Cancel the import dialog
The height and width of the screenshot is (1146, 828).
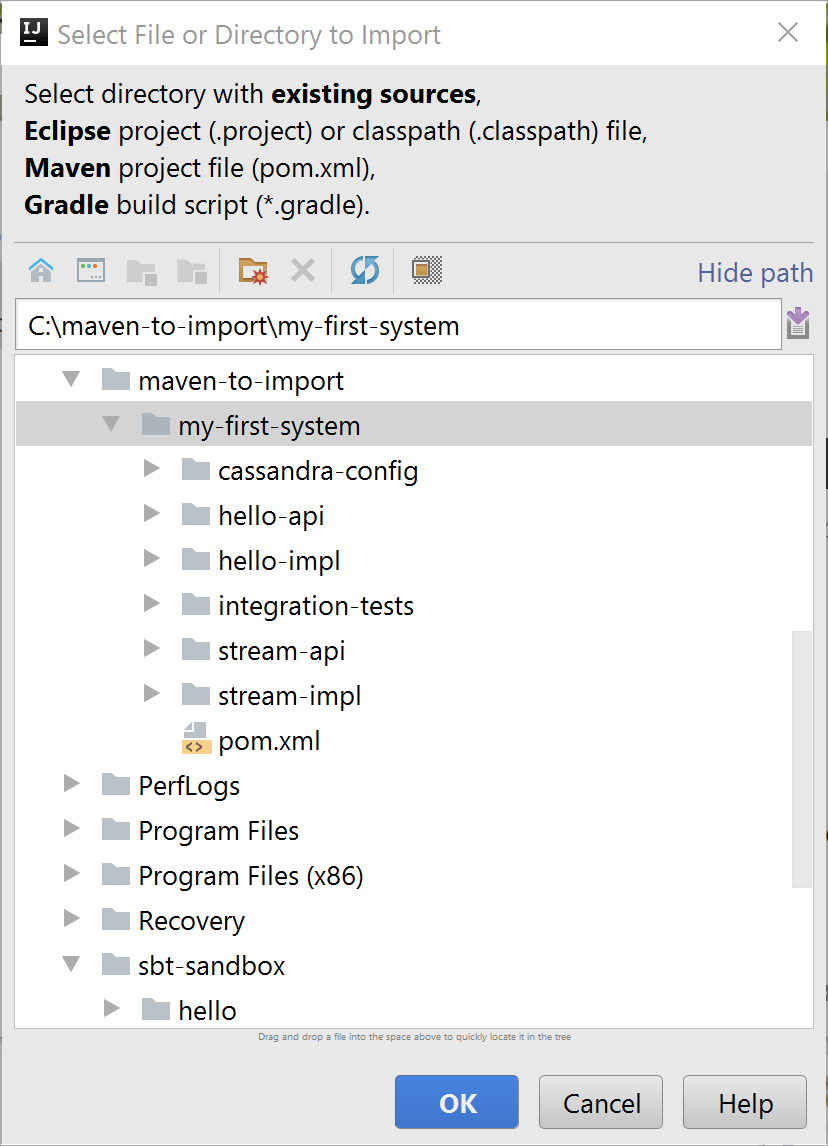tap(600, 1101)
